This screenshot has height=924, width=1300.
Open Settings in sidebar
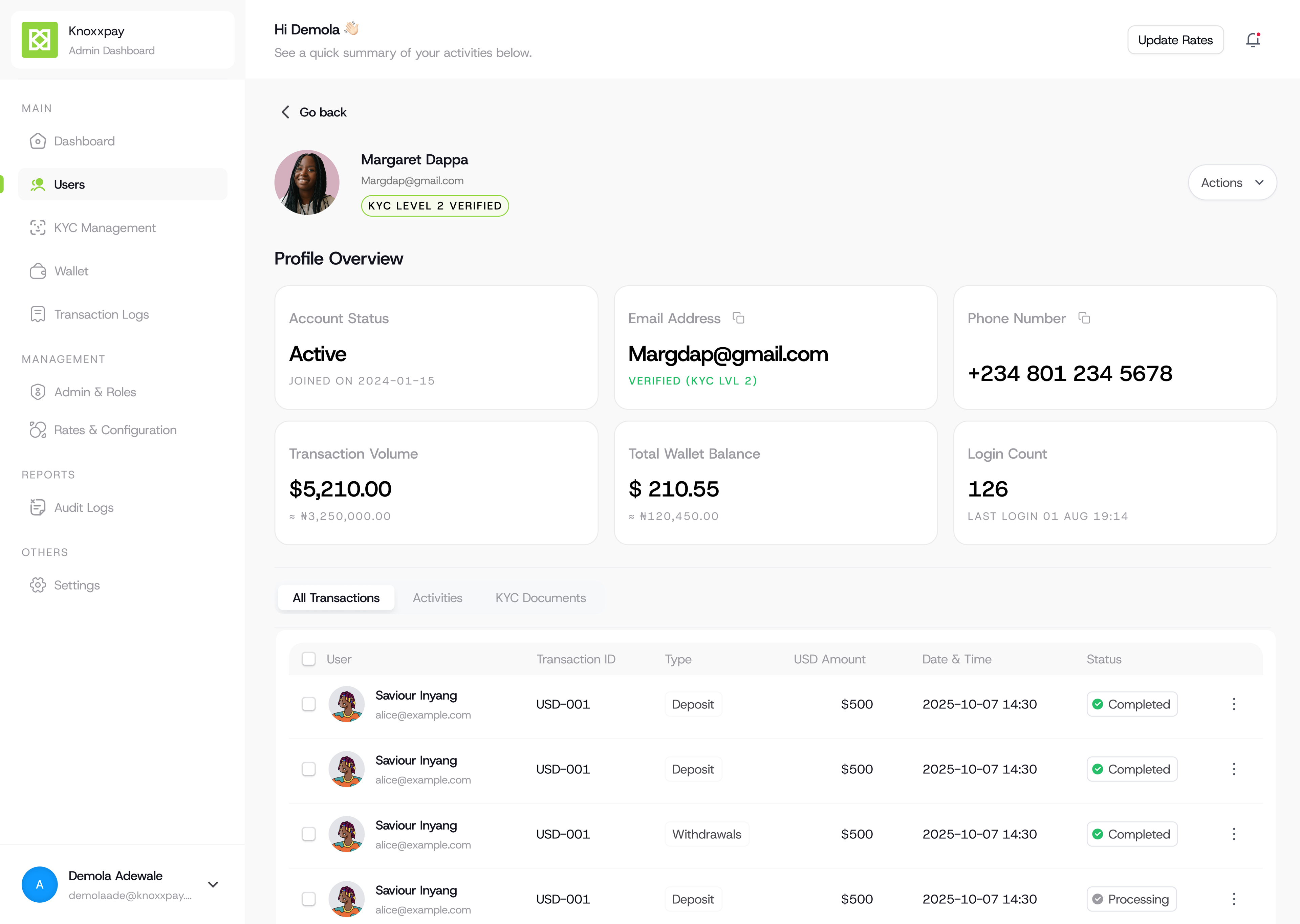pyautogui.click(x=122, y=585)
